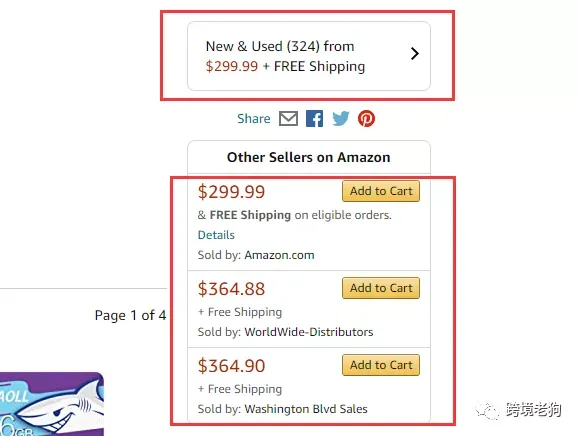The image size is (580, 436).
Task: Add the $299.99 offer to cart
Action: pos(381,191)
